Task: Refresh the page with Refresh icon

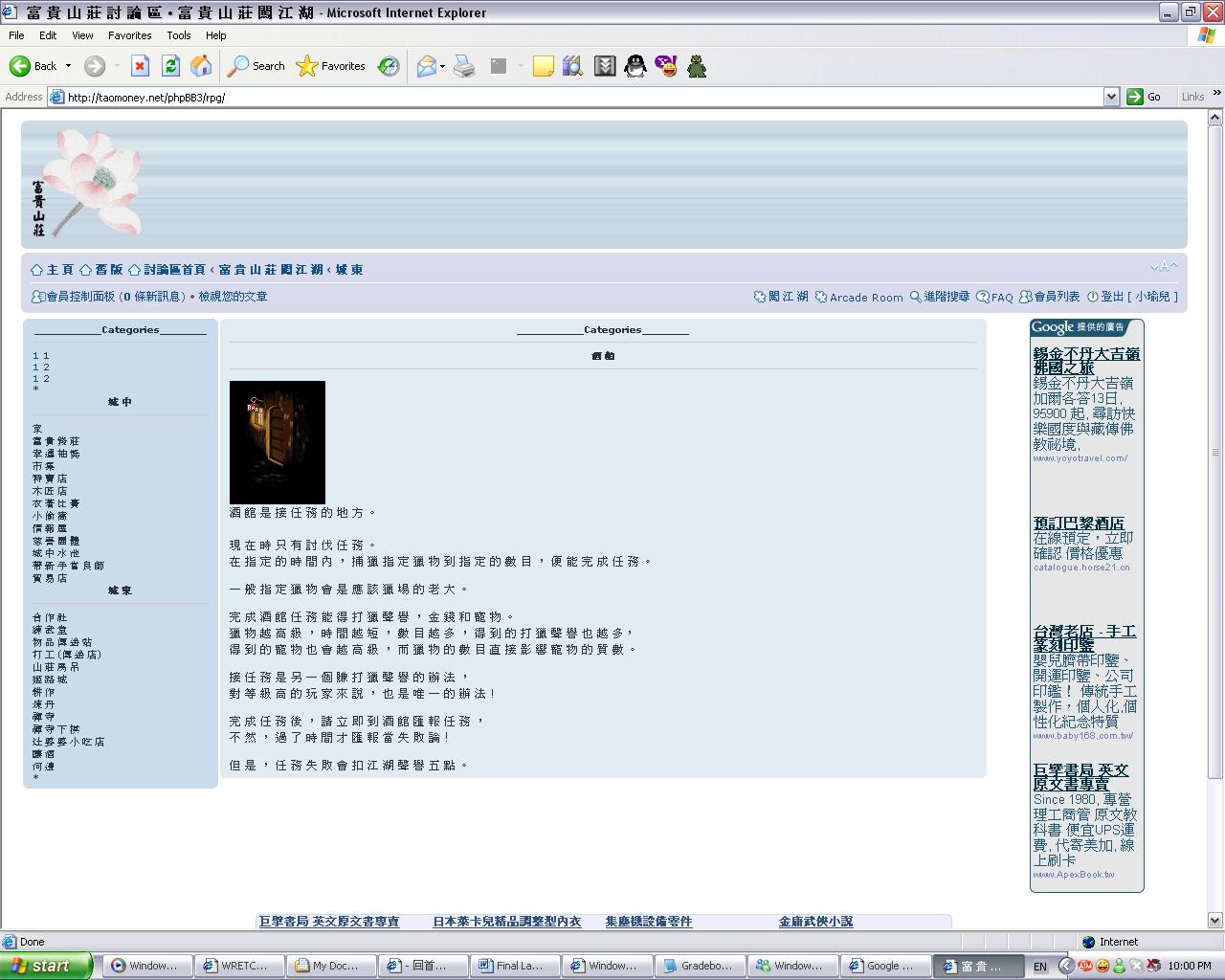Action: coord(170,66)
